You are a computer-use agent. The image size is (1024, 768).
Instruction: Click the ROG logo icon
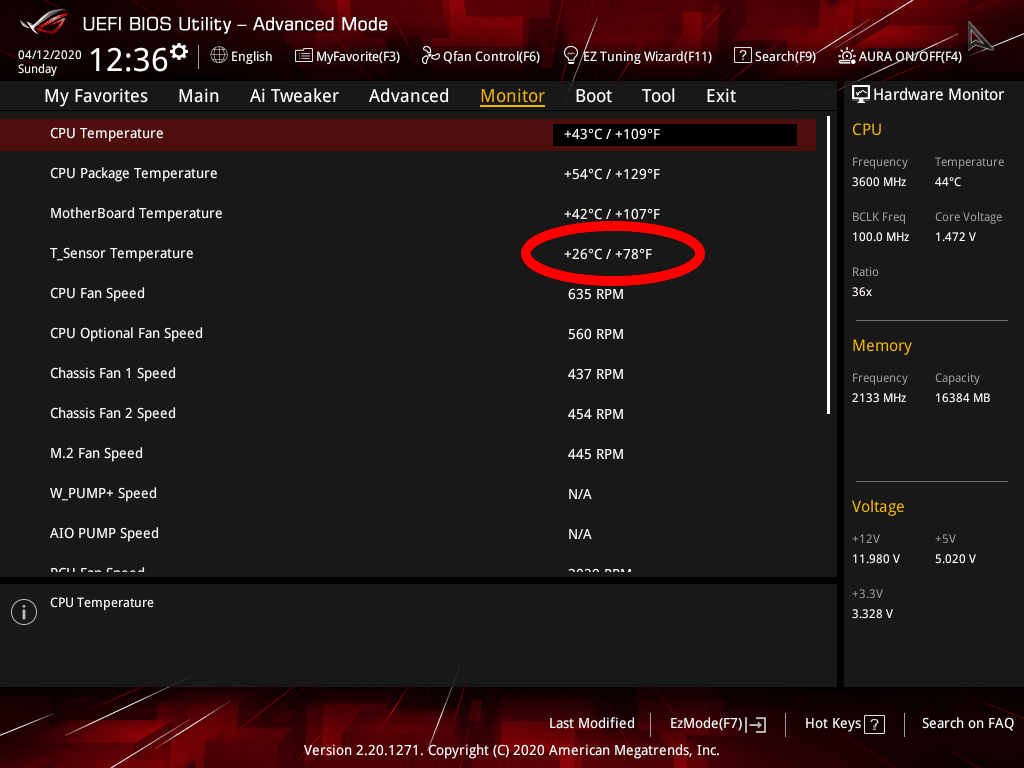point(44,23)
